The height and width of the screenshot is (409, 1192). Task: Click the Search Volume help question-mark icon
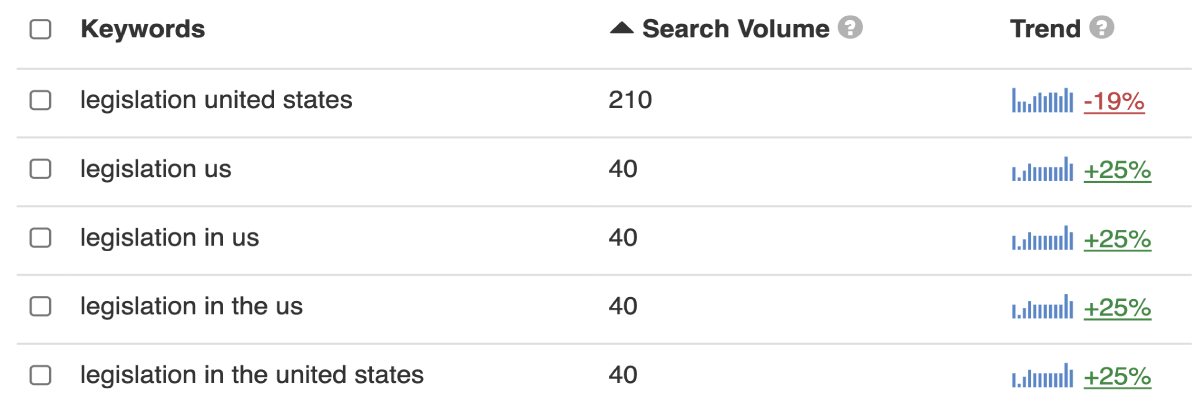coord(850,29)
